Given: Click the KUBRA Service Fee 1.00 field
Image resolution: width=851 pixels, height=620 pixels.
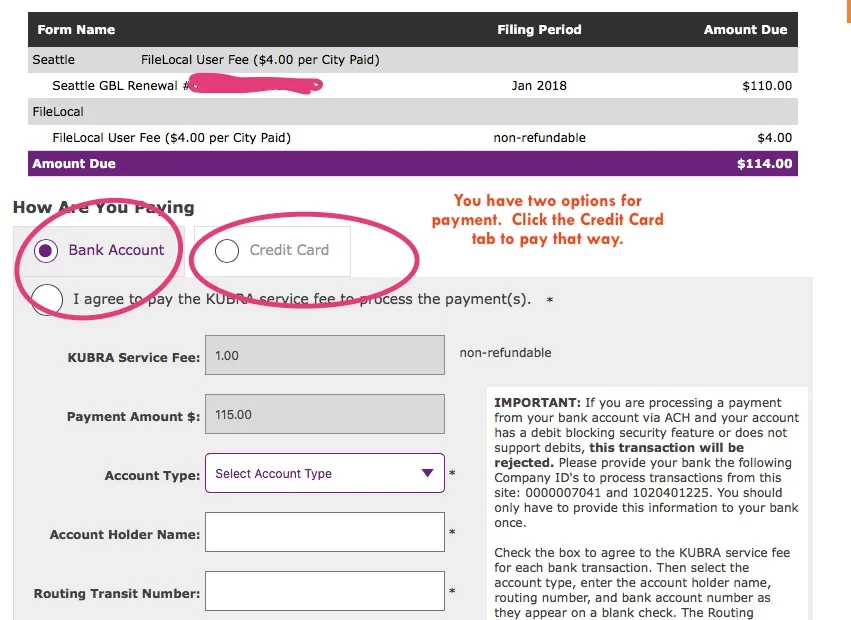Looking at the screenshot, I should tap(325, 355).
